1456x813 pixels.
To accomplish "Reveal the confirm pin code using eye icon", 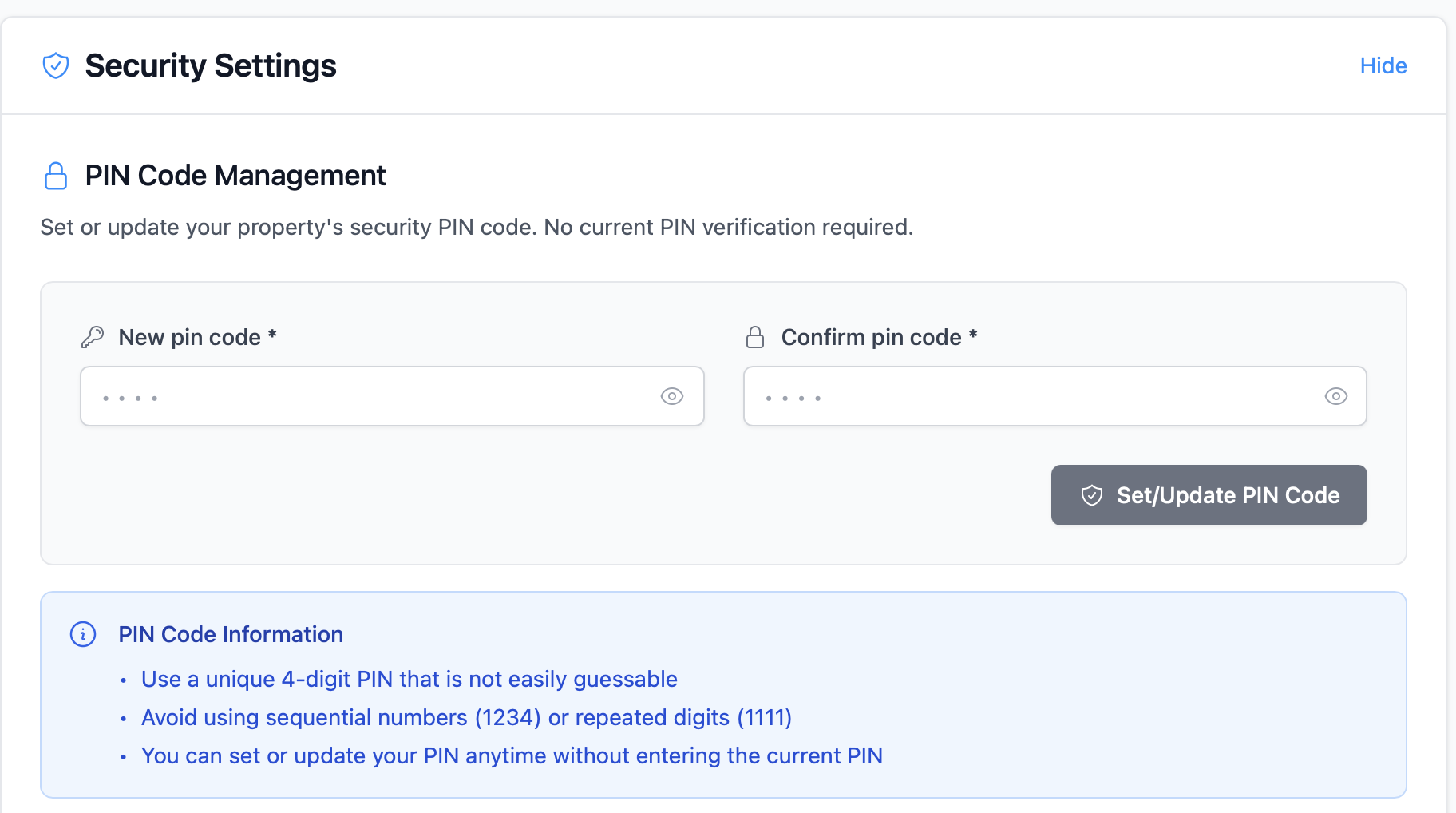I will click(1336, 396).
